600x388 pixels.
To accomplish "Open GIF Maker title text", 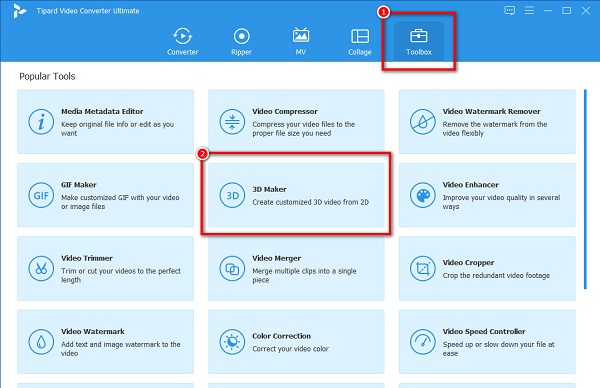I will (78, 185).
